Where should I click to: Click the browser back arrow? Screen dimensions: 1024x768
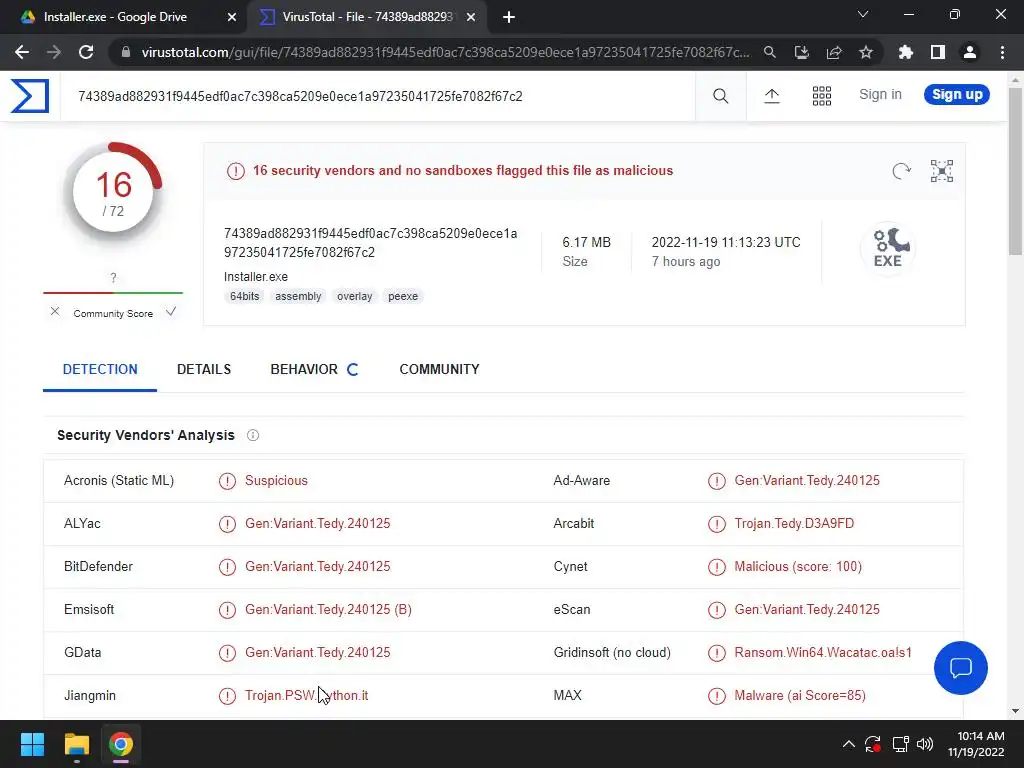click(22, 52)
